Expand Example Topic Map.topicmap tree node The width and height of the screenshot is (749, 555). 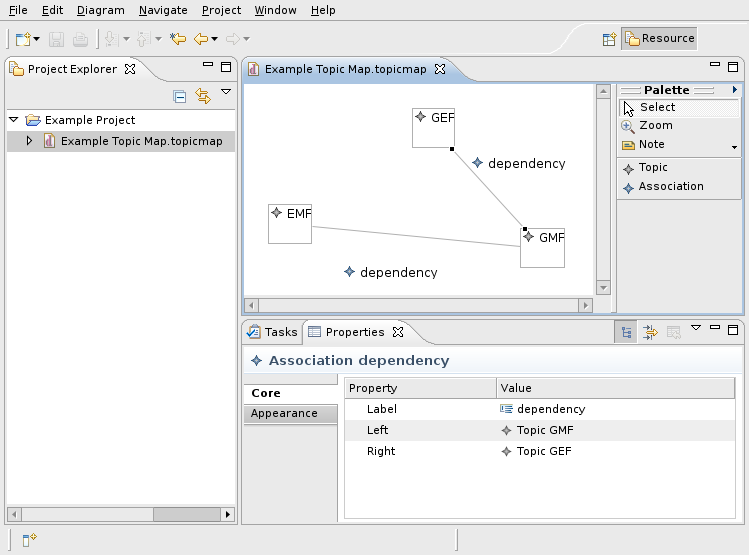click(x=29, y=141)
